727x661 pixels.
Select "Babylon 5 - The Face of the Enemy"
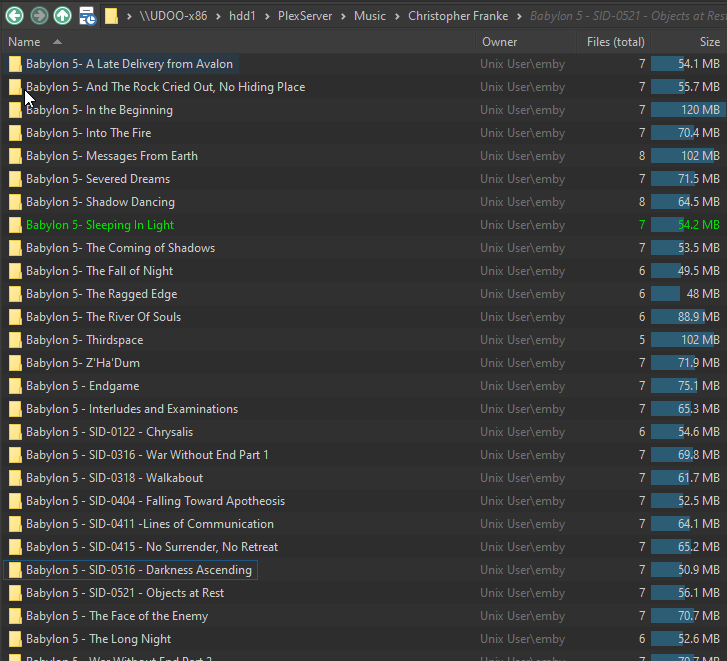coord(117,616)
